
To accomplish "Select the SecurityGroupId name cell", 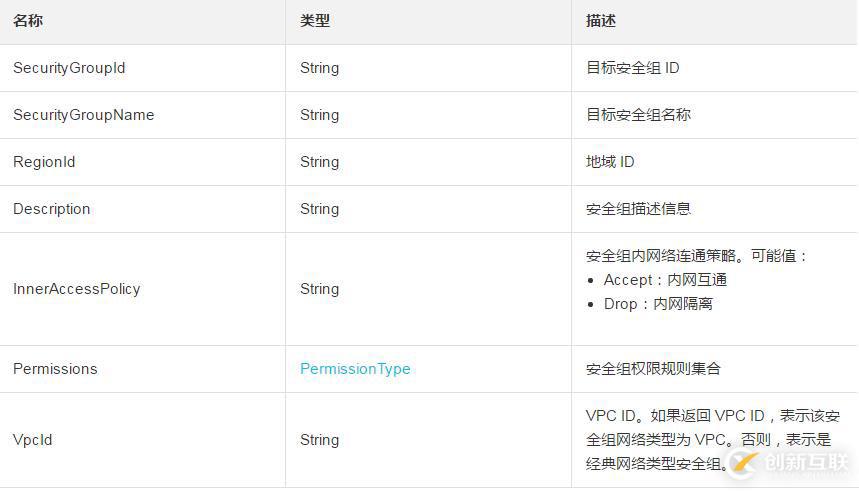I will point(69,68).
